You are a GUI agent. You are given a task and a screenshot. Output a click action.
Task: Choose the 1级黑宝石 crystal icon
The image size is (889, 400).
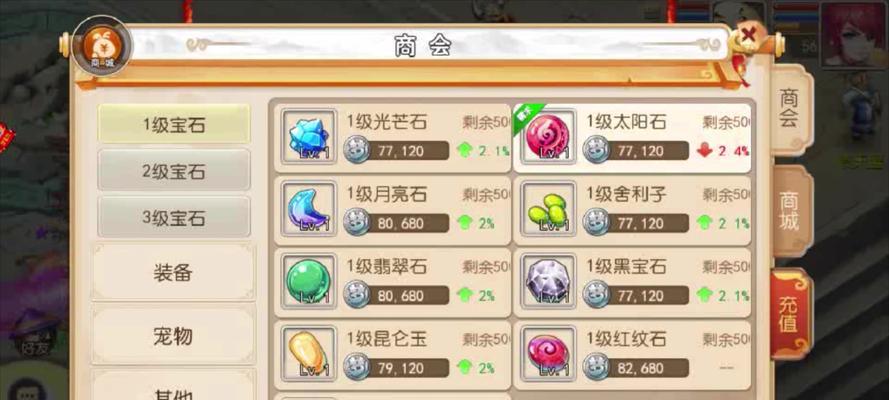(548, 281)
